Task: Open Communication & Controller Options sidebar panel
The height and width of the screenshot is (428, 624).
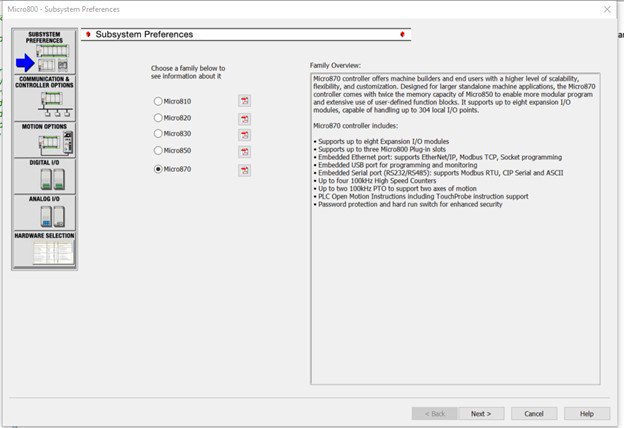Action: 44,98
